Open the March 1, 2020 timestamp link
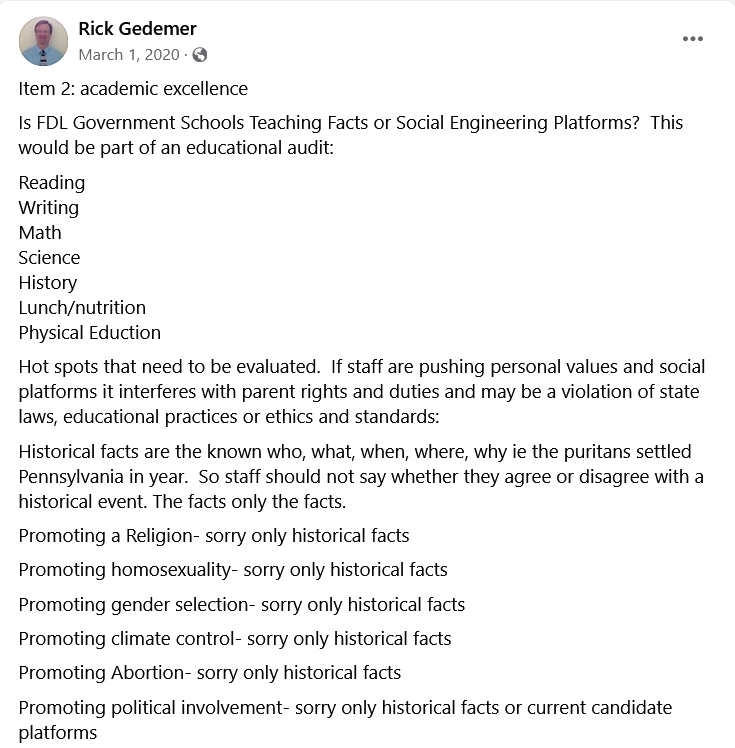The height and width of the screenshot is (748, 735). [x=128, y=55]
